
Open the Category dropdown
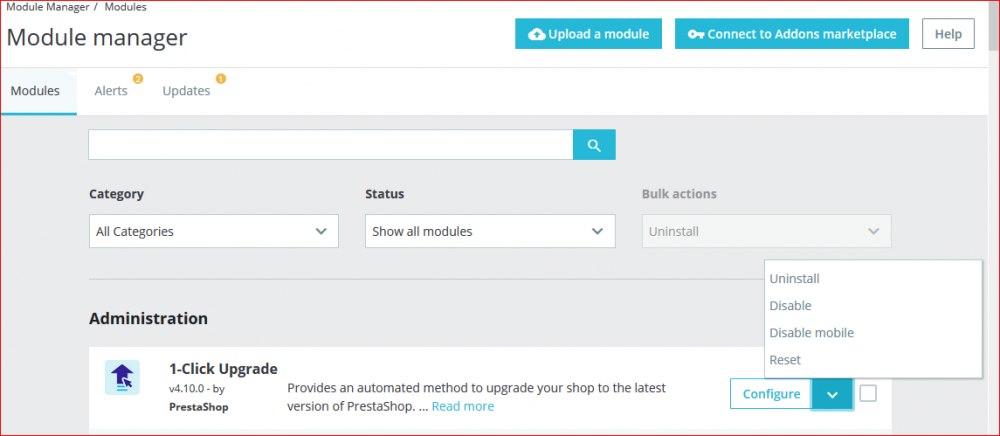pos(214,231)
